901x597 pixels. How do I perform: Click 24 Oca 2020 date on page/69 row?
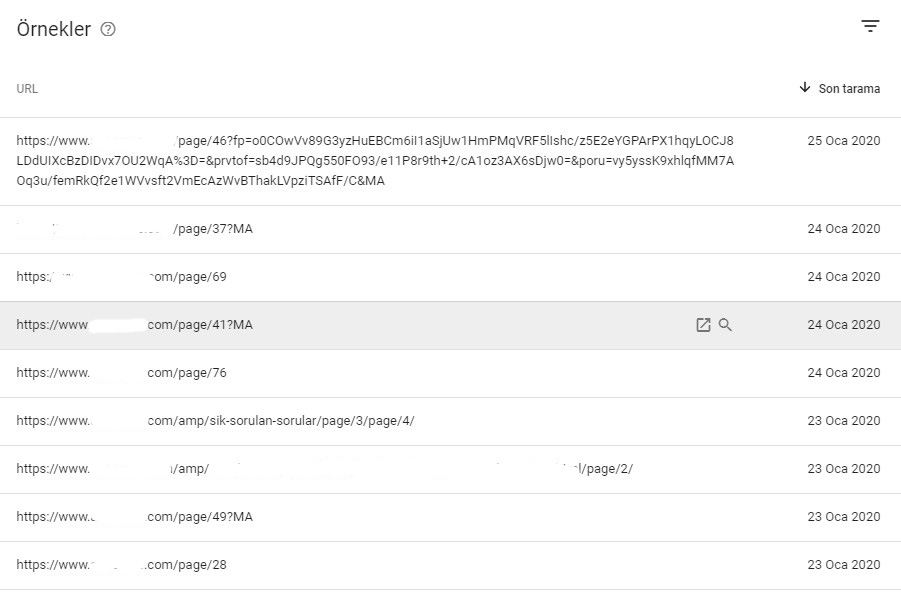point(844,277)
